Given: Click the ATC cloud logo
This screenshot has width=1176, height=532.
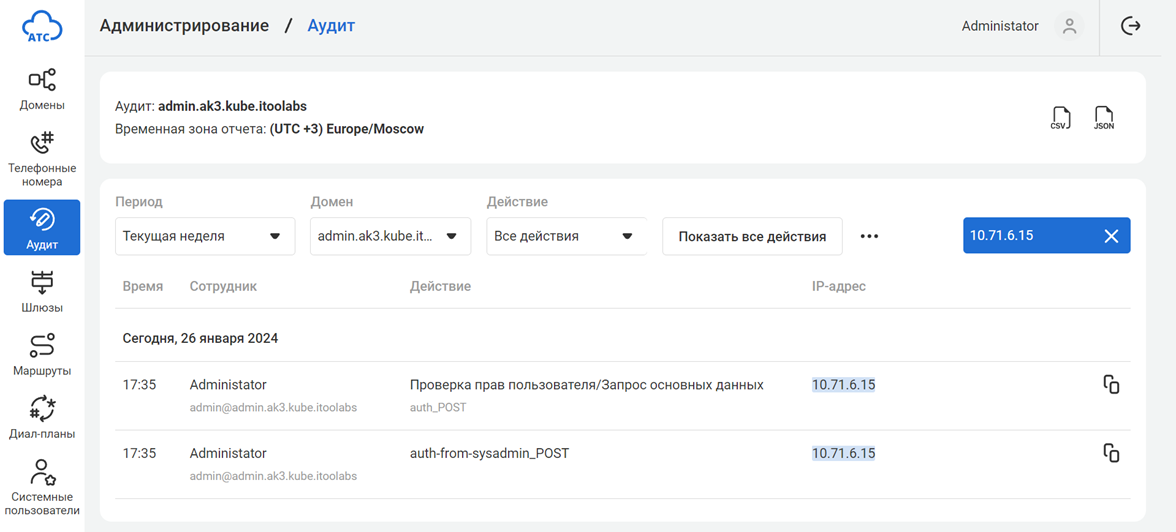Looking at the screenshot, I should (x=42, y=27).
